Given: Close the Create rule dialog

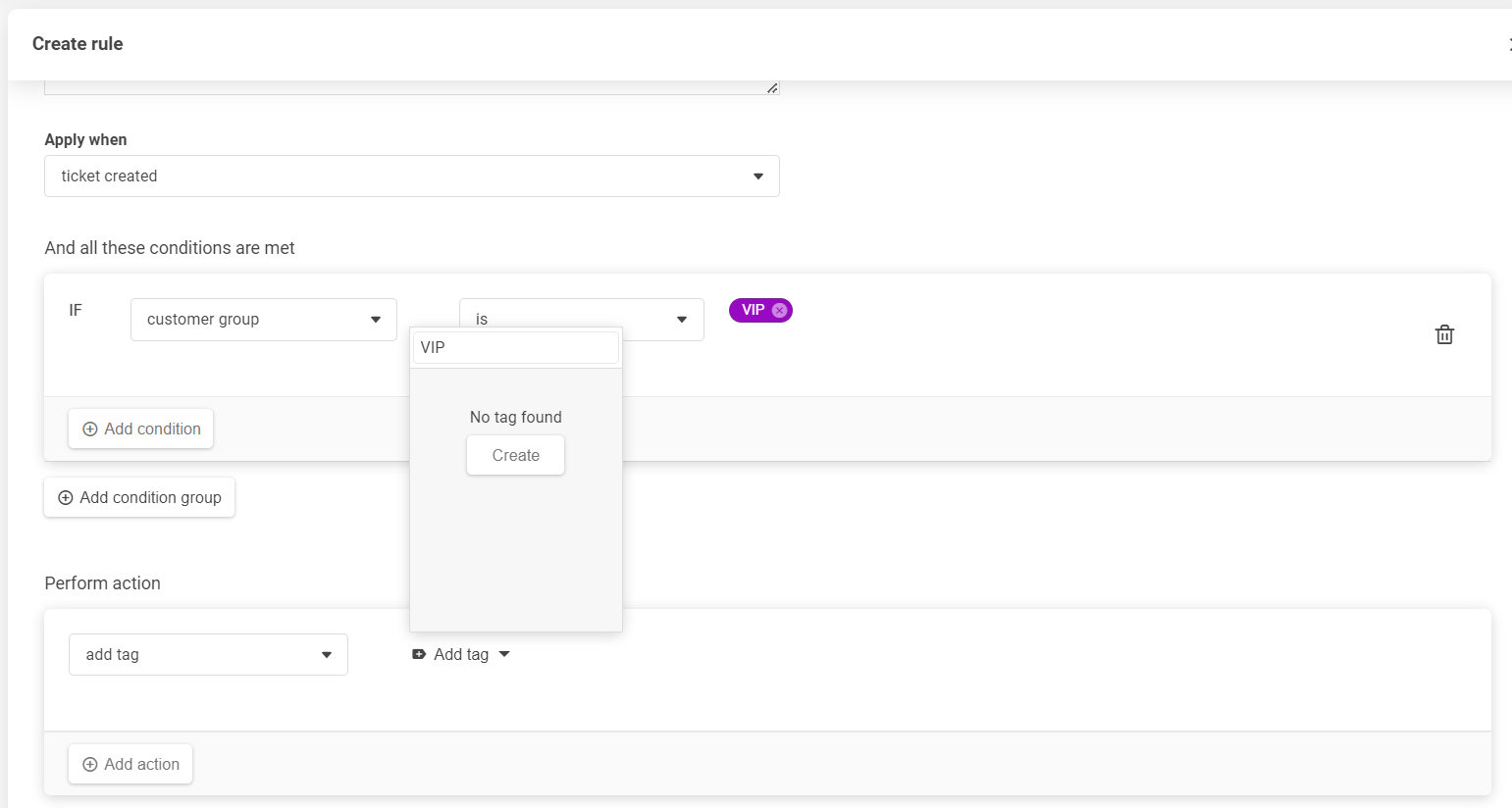Looking at the screenshot, I should tap(1508, 44).
